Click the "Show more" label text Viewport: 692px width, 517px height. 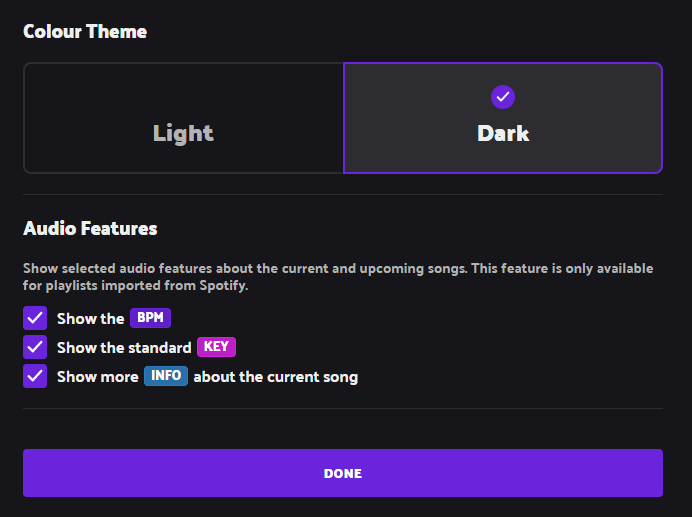[x=98, y=377]
